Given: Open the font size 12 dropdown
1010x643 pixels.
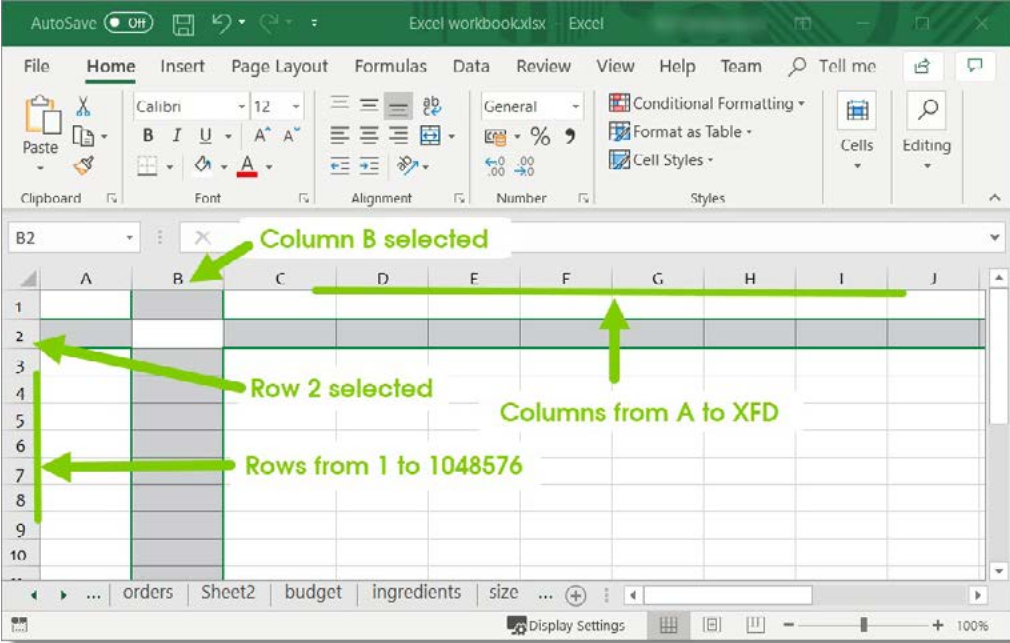Looking at the screenshot, I should [296, 106].
